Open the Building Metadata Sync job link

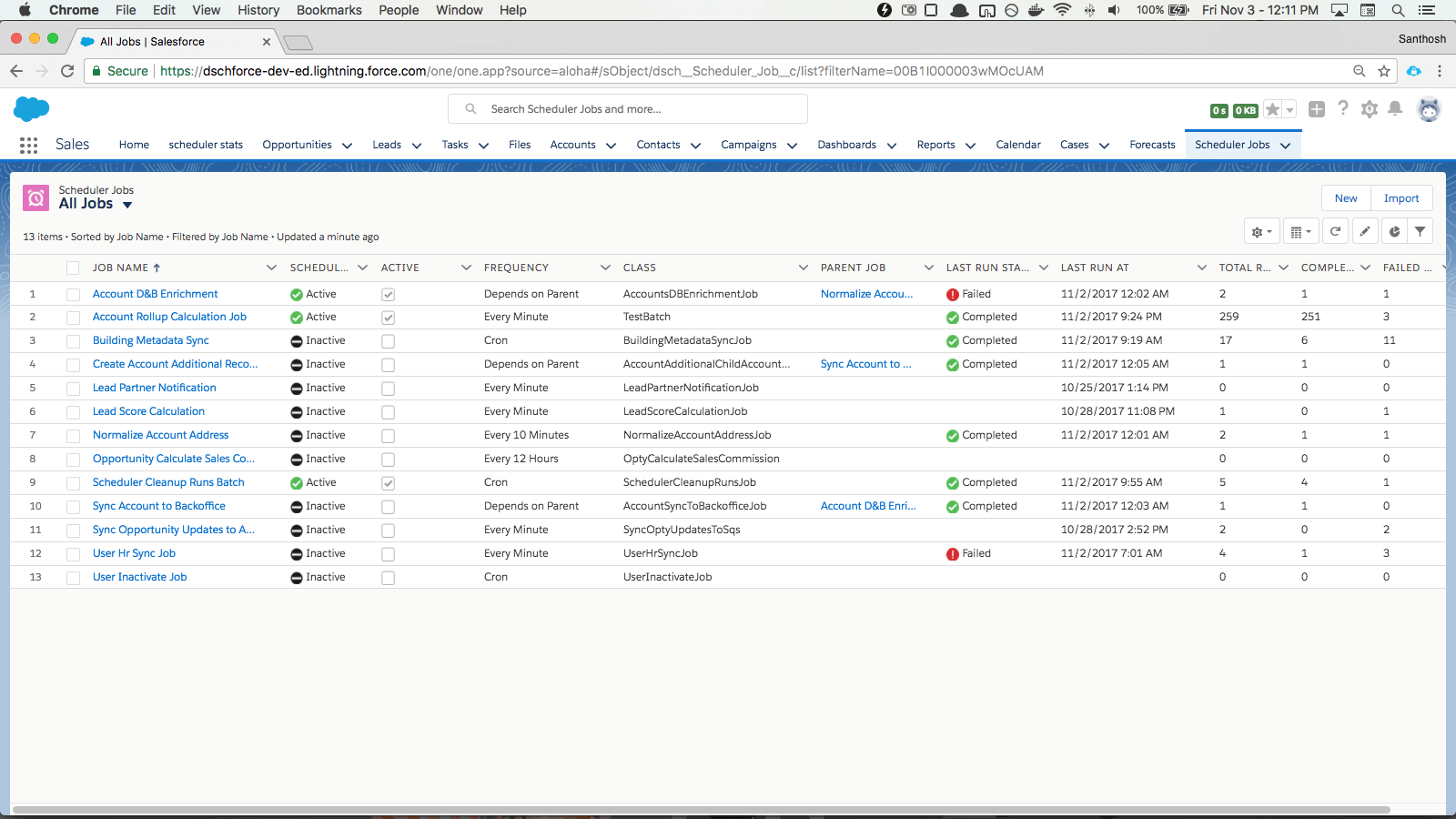(151, 340)
